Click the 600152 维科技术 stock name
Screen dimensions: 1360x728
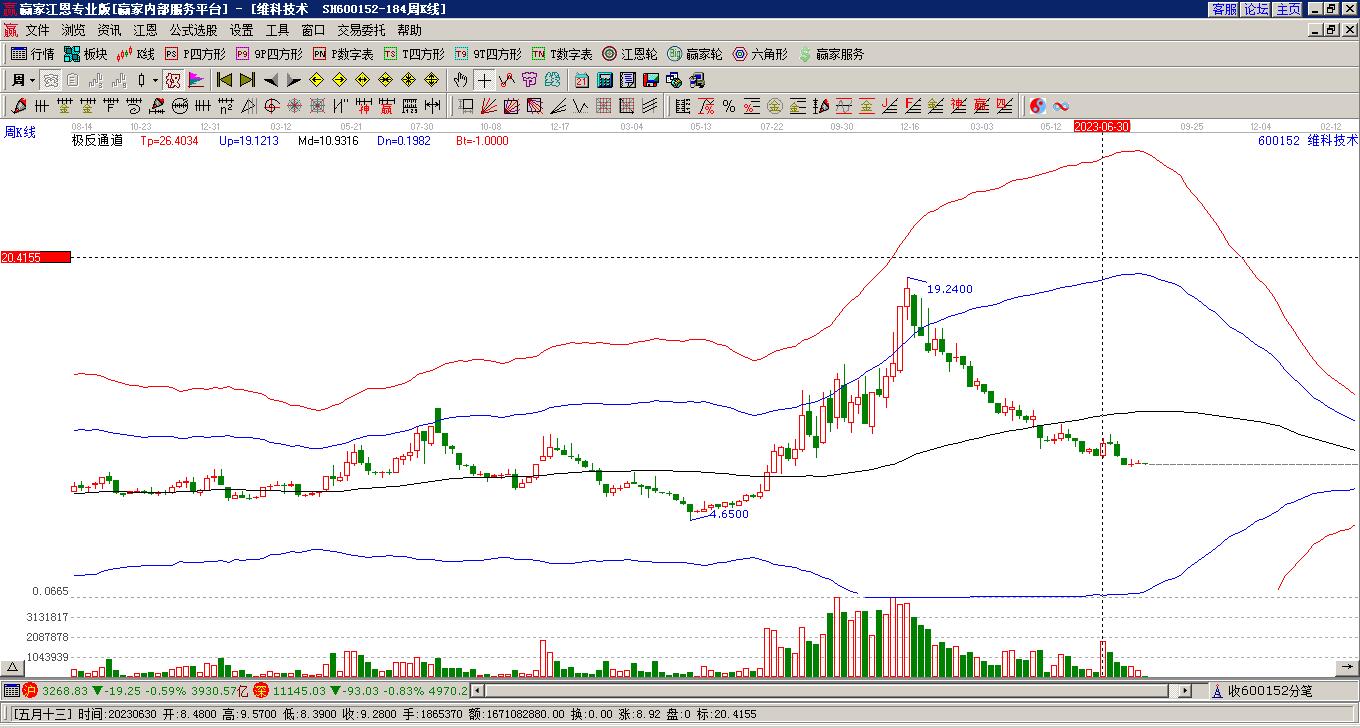tap(1308, 141)
